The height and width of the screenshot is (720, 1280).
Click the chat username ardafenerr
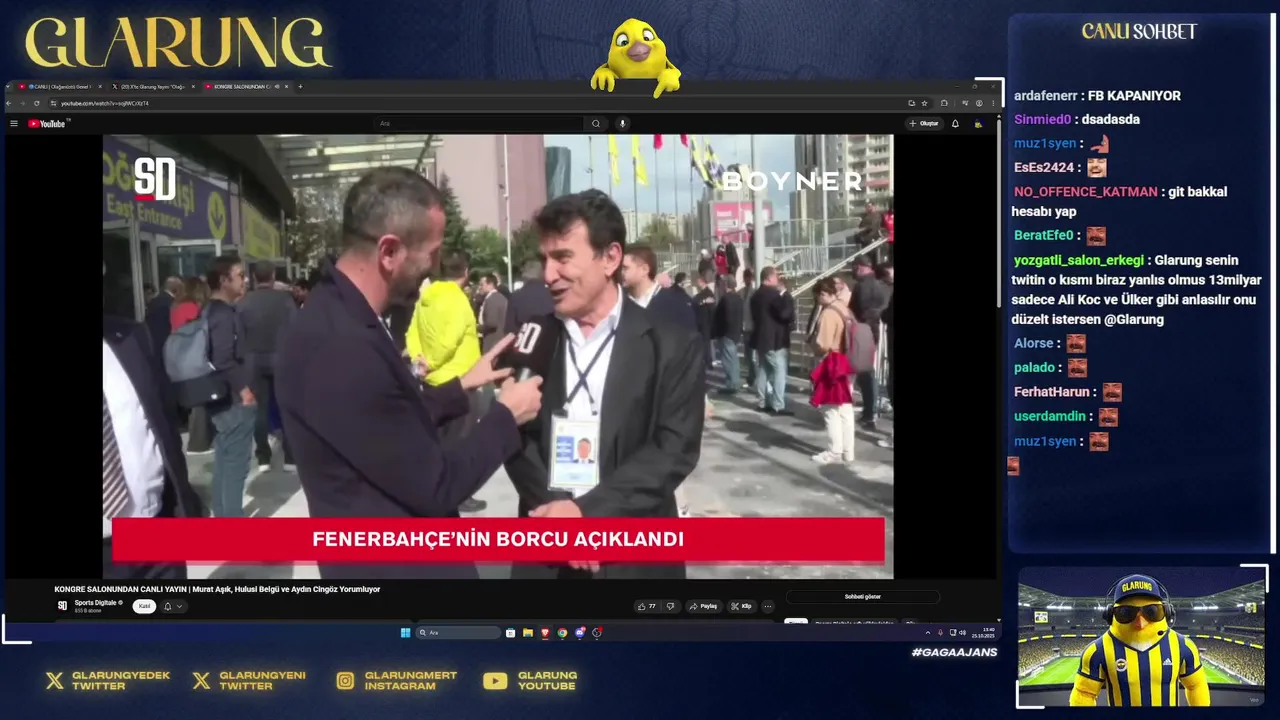pos(1046,96)
